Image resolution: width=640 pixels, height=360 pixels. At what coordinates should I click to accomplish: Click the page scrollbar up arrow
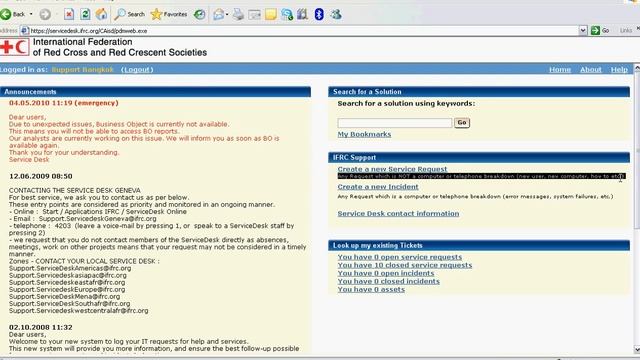637,69
